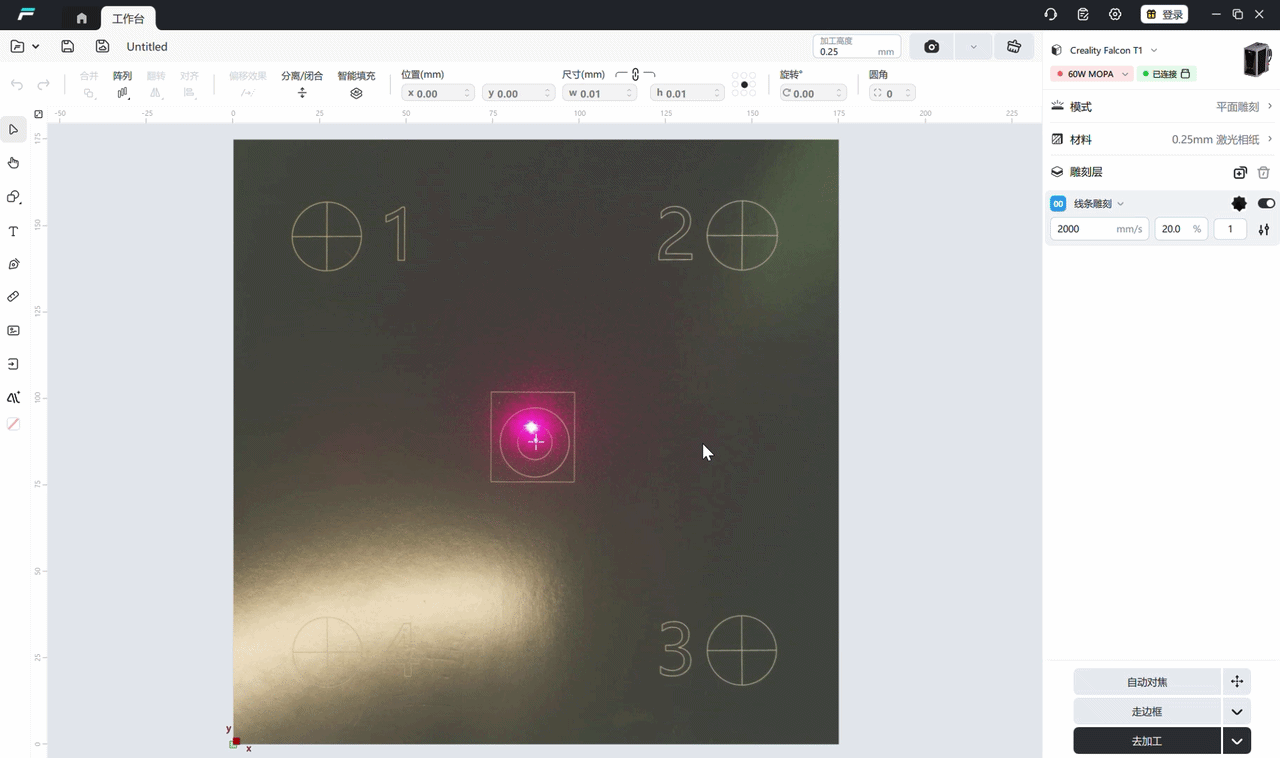The image size is (1280, 758).
Task: Select the arrow selection tool
Action: coord(14,130)
